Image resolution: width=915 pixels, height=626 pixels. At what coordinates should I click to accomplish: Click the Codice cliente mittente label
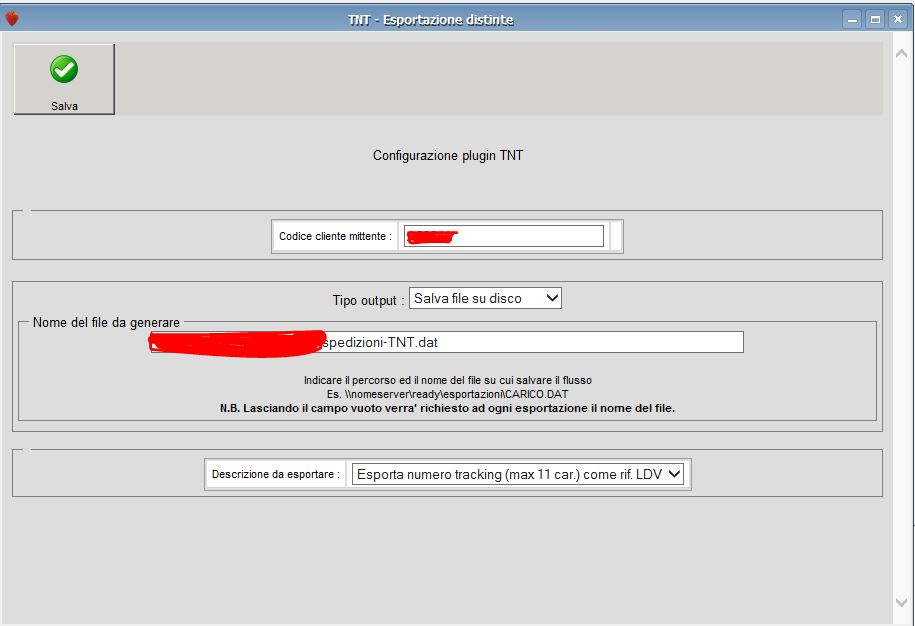pyautogui.click(x=335, y=236)
